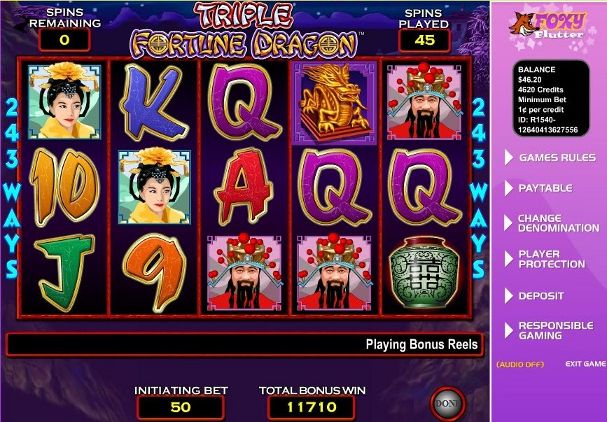Expand the Player Protection arrow
This screenshot has width=607, height=422.
509,259
